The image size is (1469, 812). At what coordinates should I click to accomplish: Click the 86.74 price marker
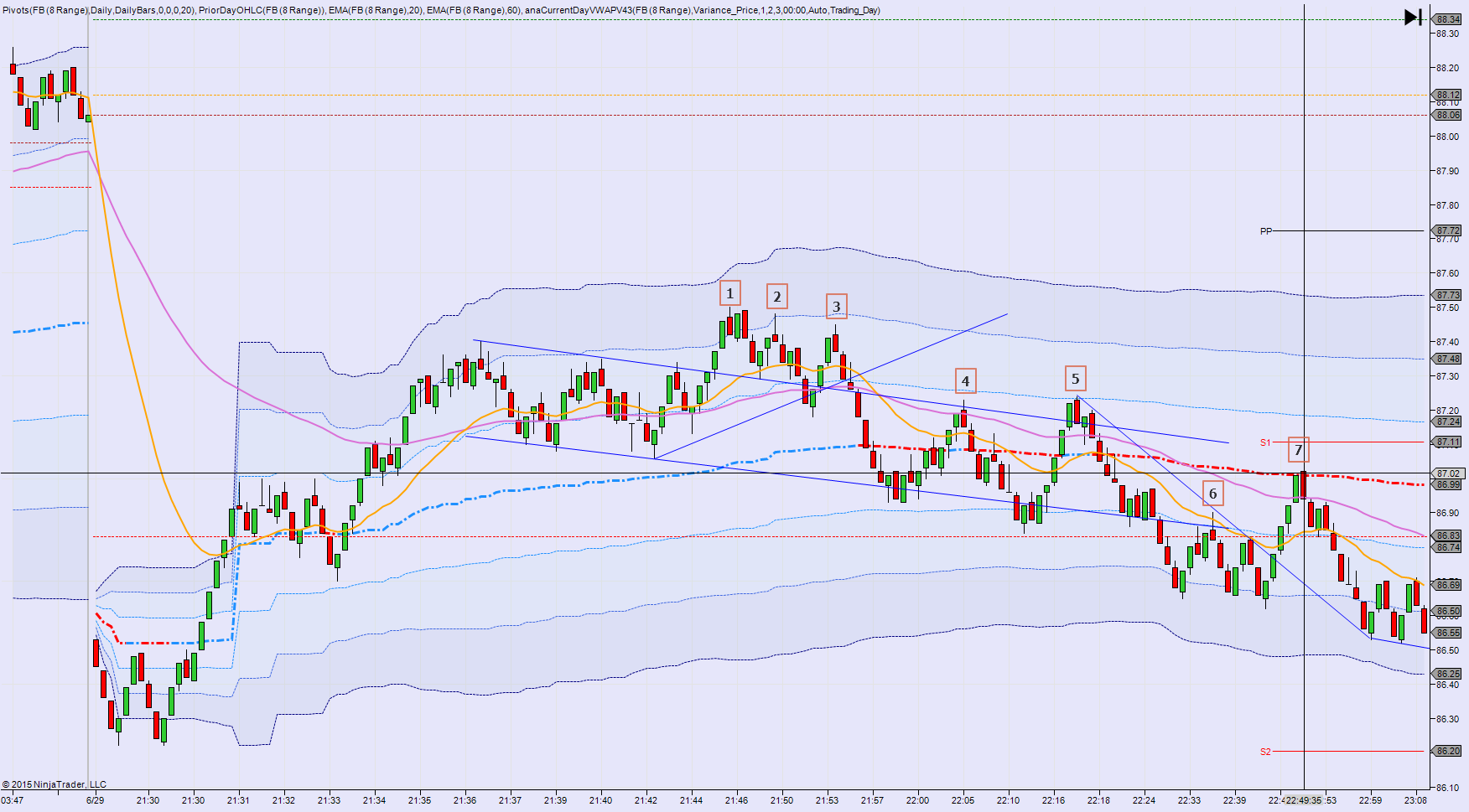pyautogui.click(x=1447, y=547)
